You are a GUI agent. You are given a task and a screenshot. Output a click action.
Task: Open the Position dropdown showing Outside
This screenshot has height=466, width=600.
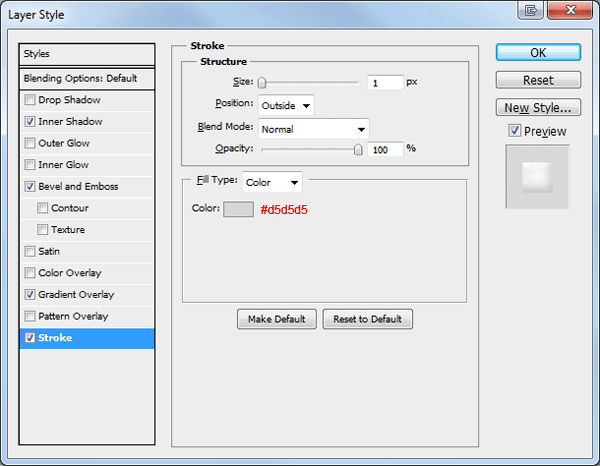(286, 106)
